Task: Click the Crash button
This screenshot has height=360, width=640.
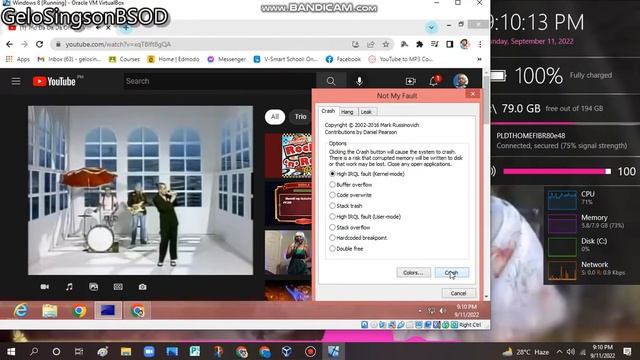Action: pos(451,273)
